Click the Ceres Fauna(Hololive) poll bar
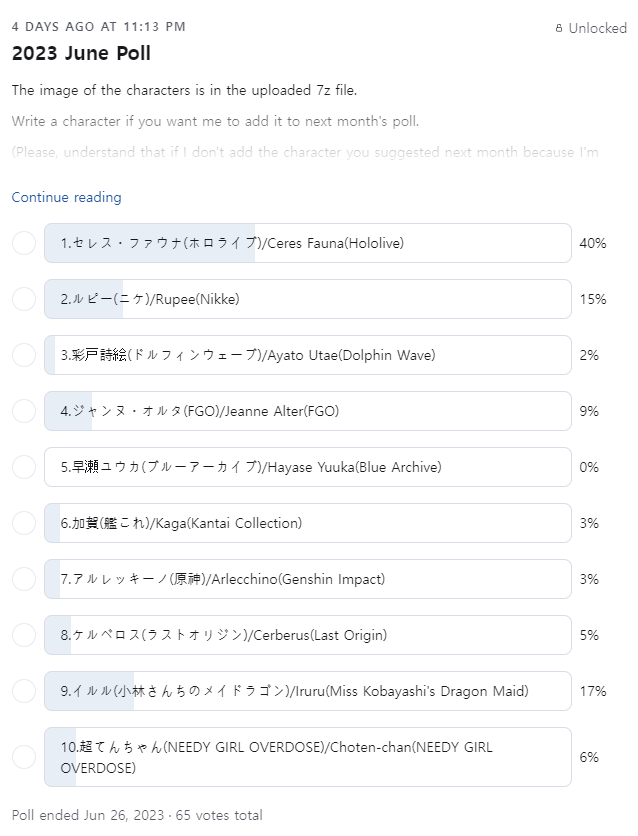 tap(307, 243)
